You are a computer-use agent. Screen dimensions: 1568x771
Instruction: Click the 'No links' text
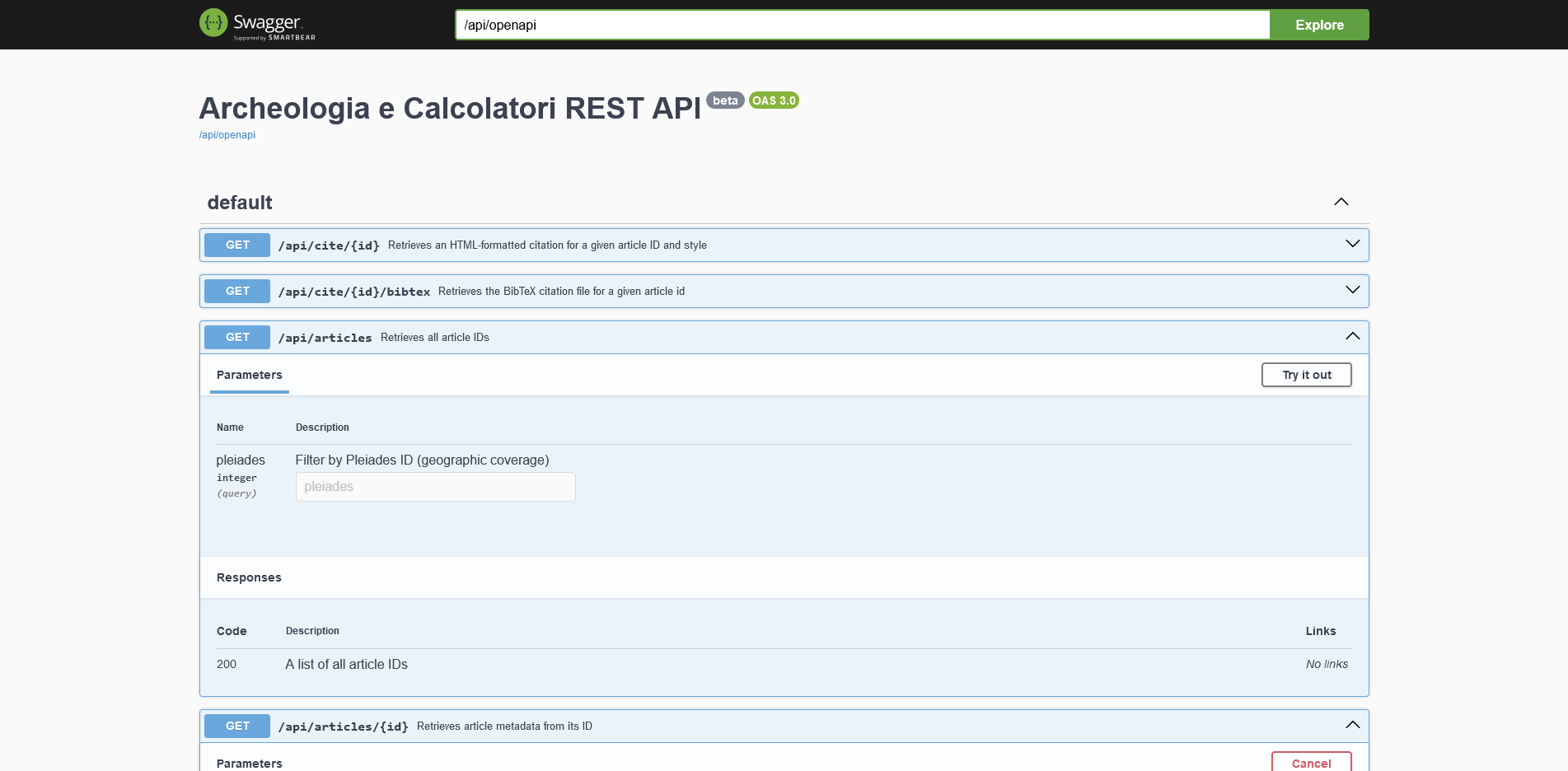pyautogui.click(x=1327, y=664)
